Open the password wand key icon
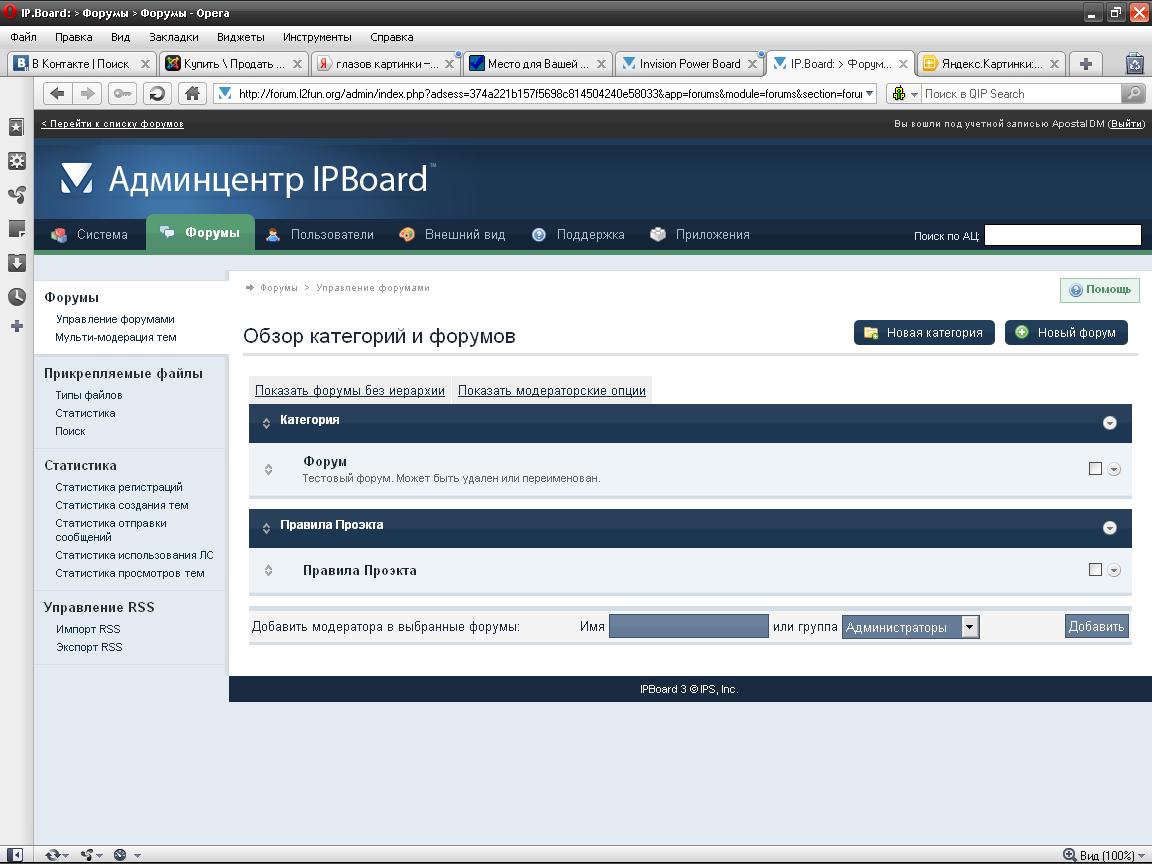 122,93
